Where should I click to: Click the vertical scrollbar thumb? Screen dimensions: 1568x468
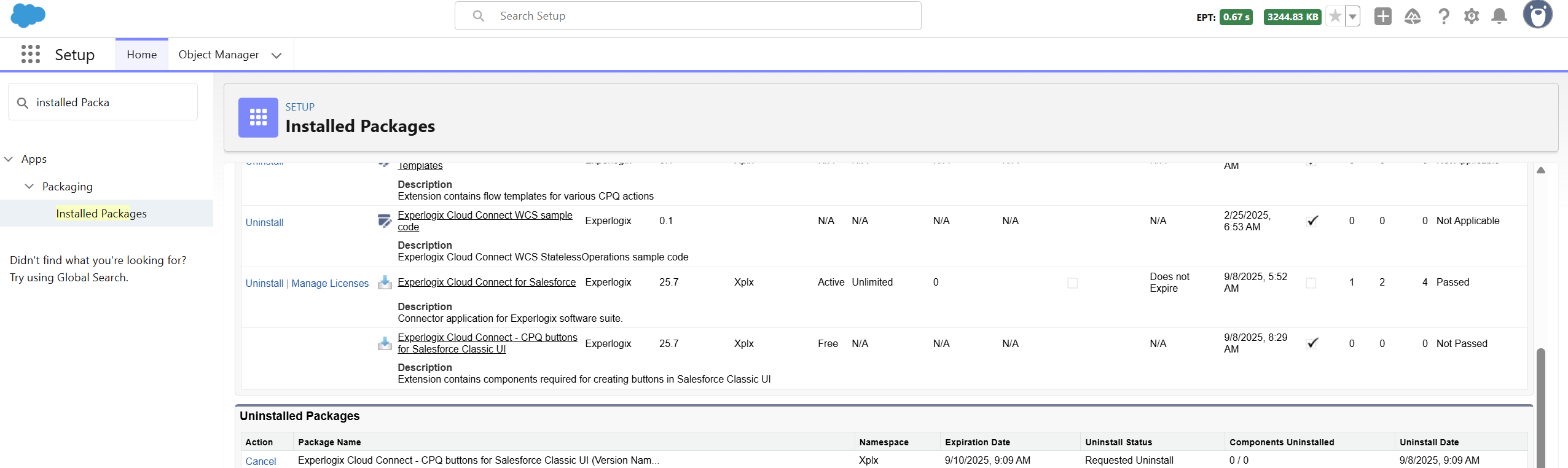(x=1540, y=408)
